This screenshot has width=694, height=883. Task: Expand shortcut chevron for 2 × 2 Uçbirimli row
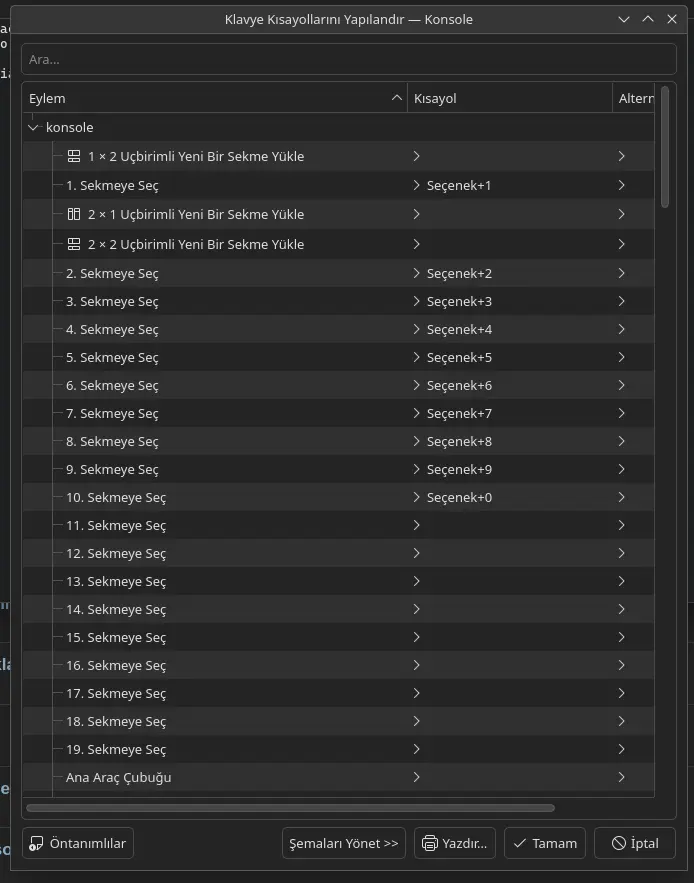[x=416, y=244]
